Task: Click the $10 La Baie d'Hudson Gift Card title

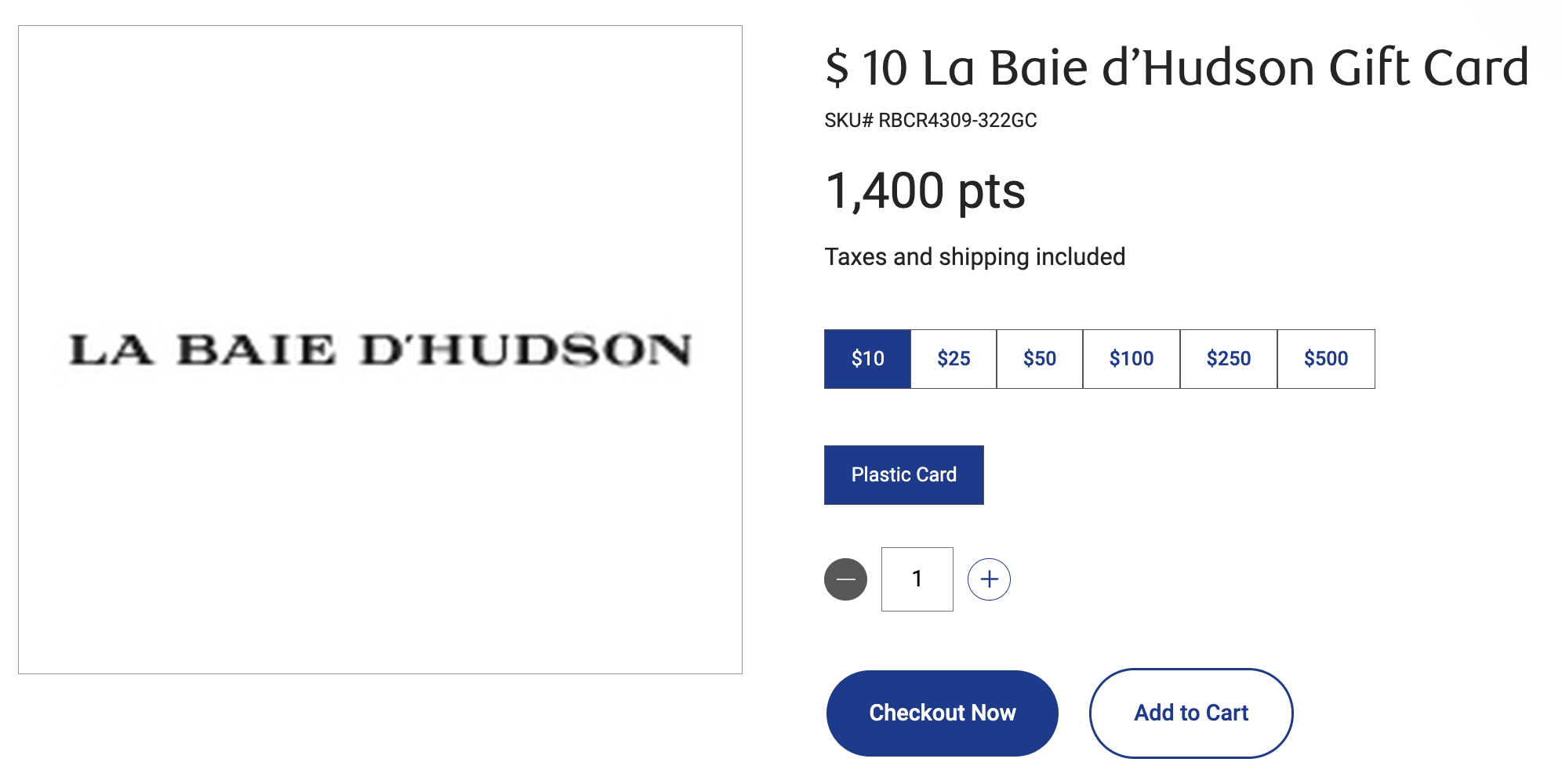Action: [1176, 67]
